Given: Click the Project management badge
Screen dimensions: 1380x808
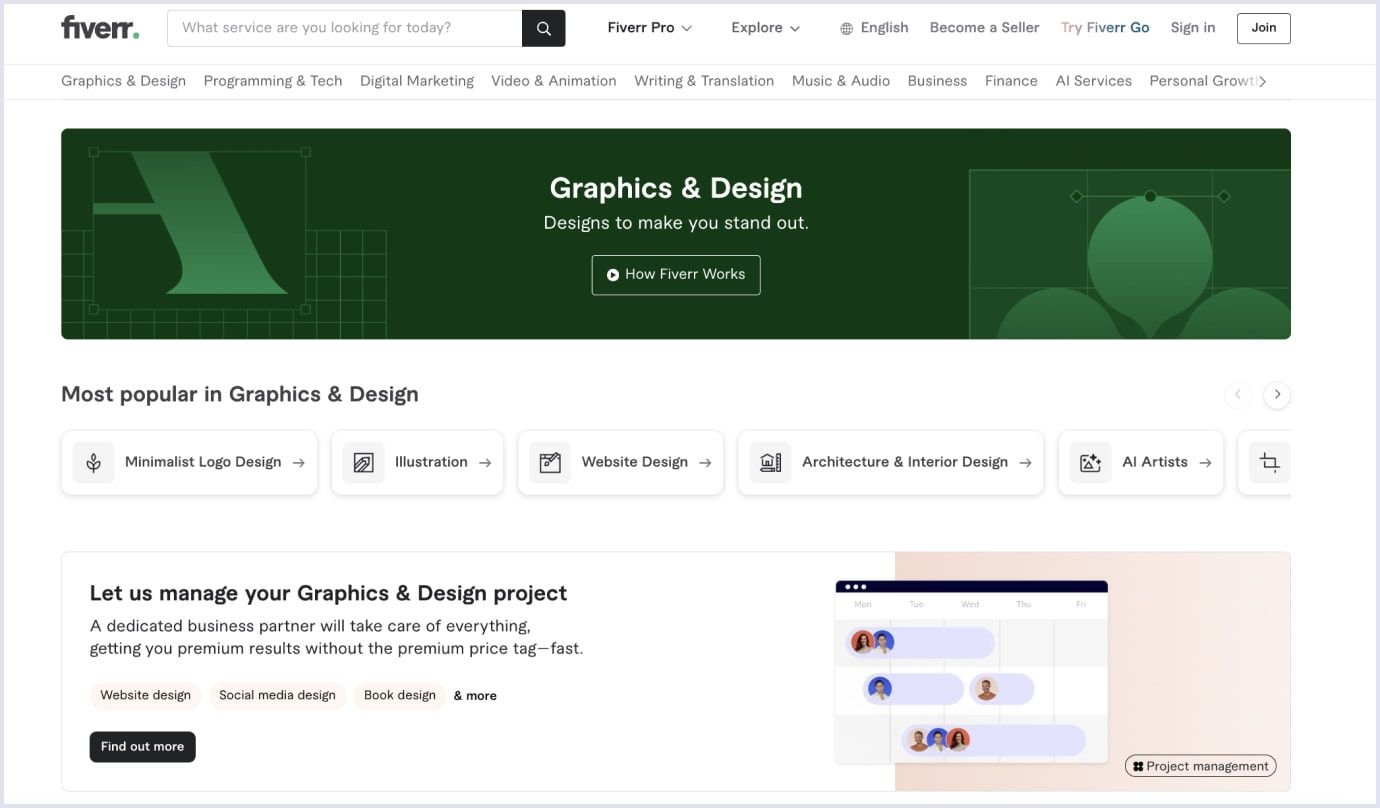Looking at the screenshot, I should click(x=1200, y=767).
